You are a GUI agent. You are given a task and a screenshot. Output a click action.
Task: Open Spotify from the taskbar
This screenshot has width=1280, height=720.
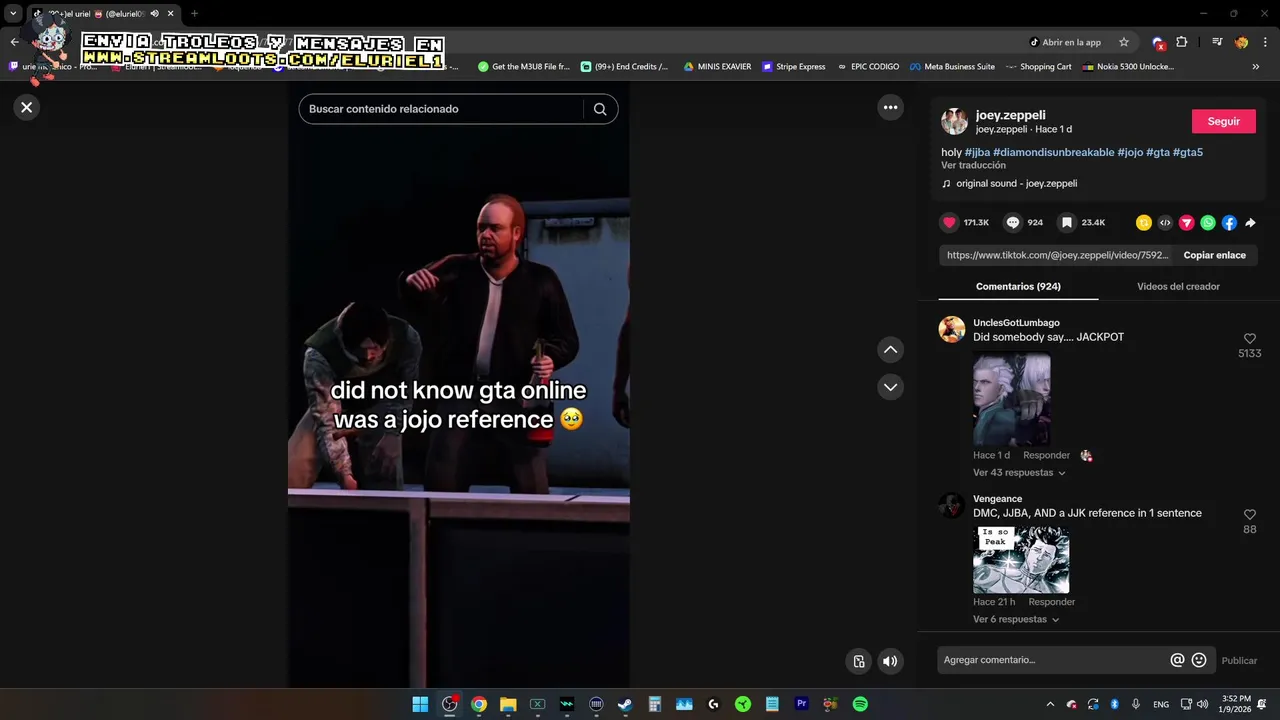click(x=860, y=704)
